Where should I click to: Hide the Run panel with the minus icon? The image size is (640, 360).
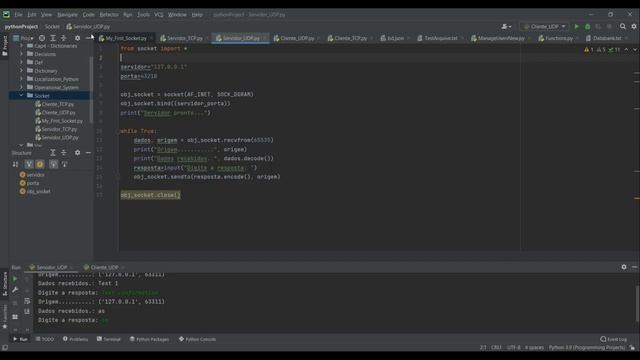click(x=634, y=267)
